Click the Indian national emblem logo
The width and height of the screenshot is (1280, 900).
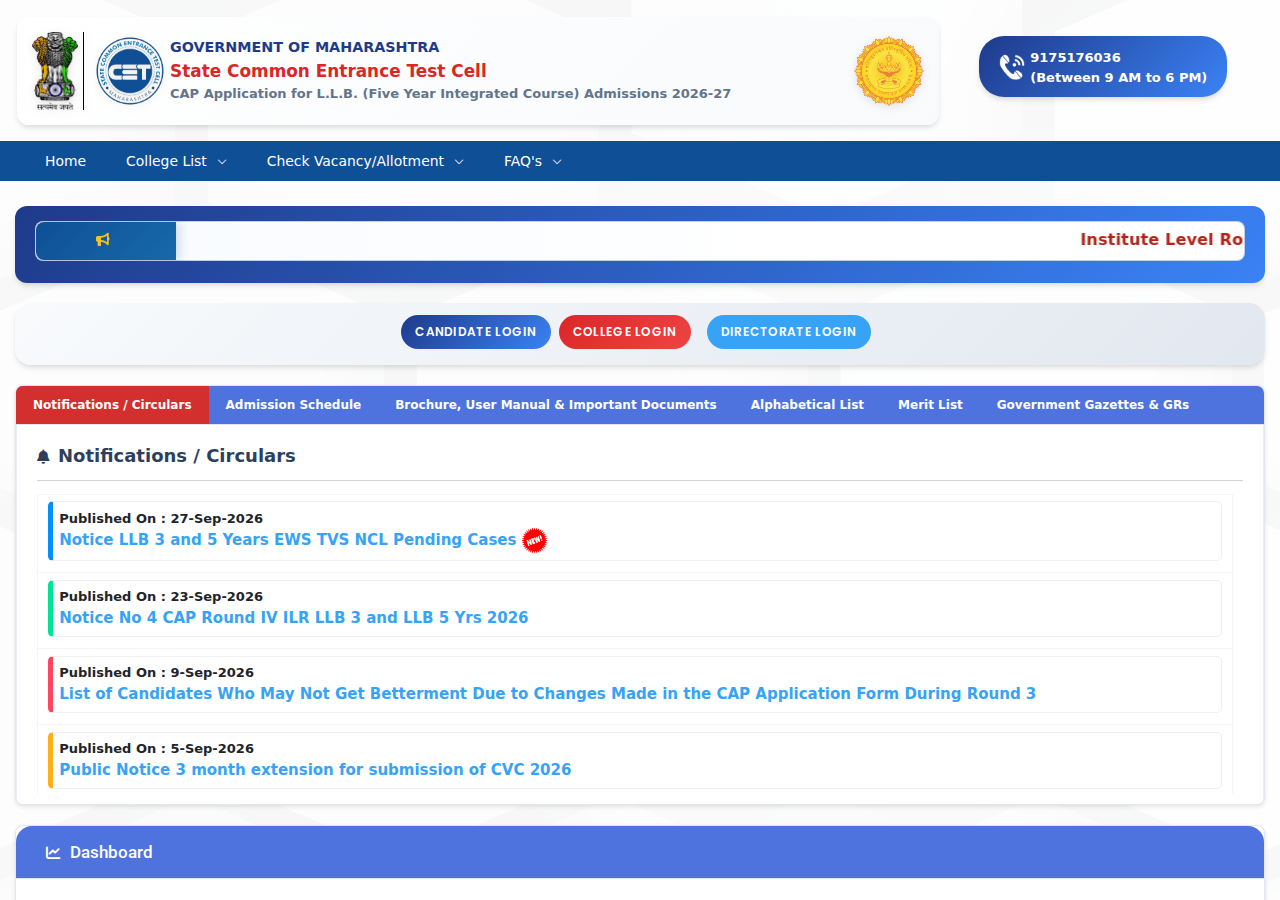[54, 71]
